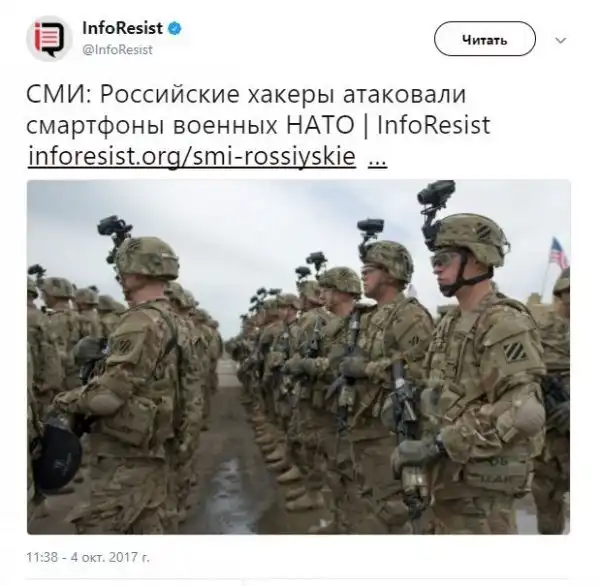The width and height of the screenshot is (600, 586).
Task: Click the word НАТО in the headline
Action: click(x=320, y=126)
